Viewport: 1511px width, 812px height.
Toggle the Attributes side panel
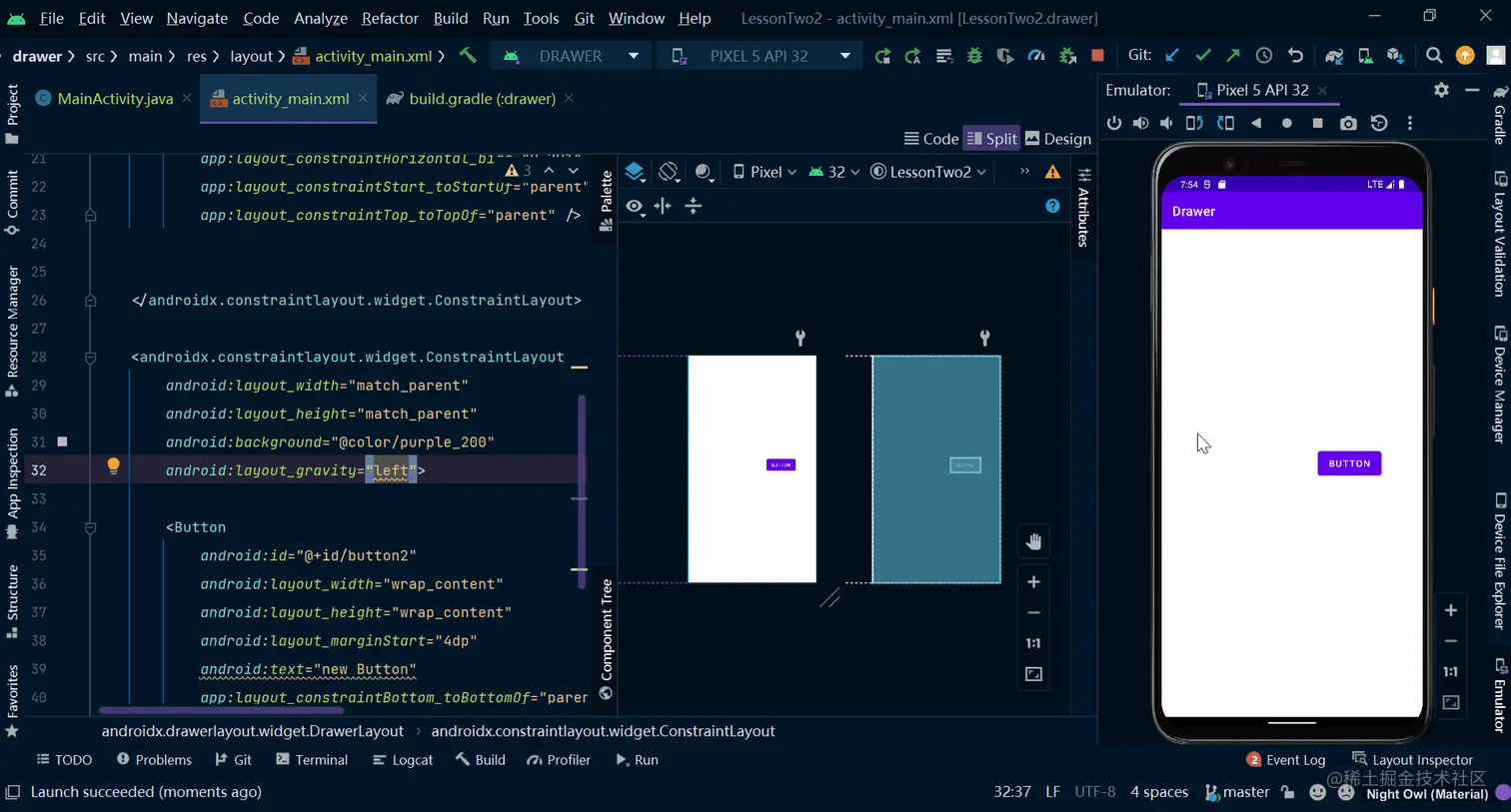[x=1083, y=208]
